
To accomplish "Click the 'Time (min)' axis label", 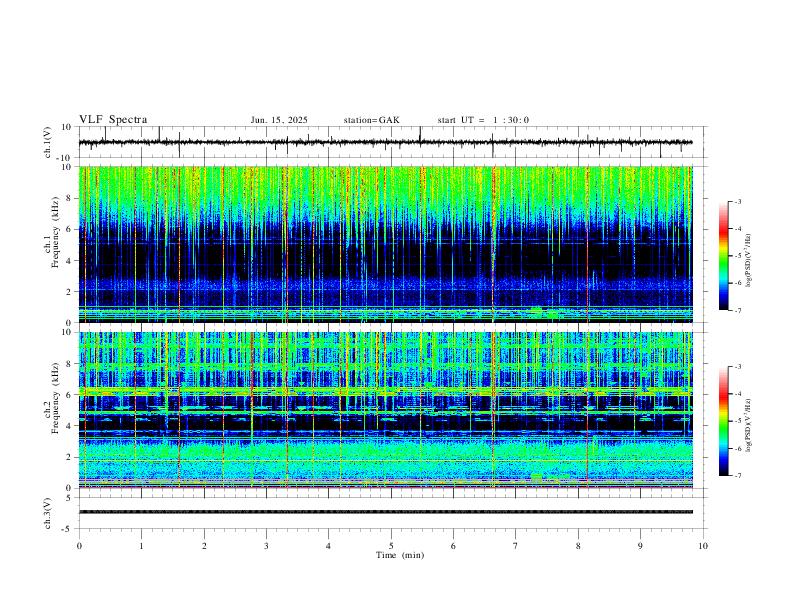I will click(x=400, y=555).
